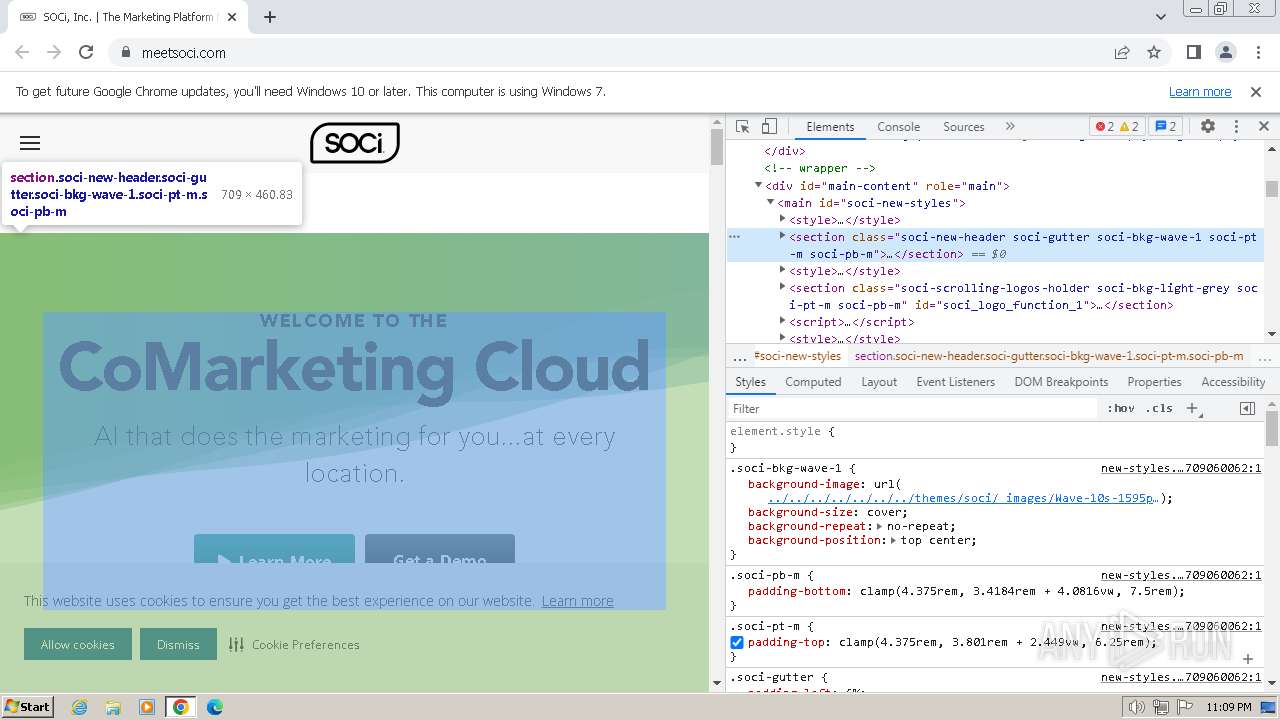
Task: Open the Chrome profile avatar
Action: [1226, 52]
